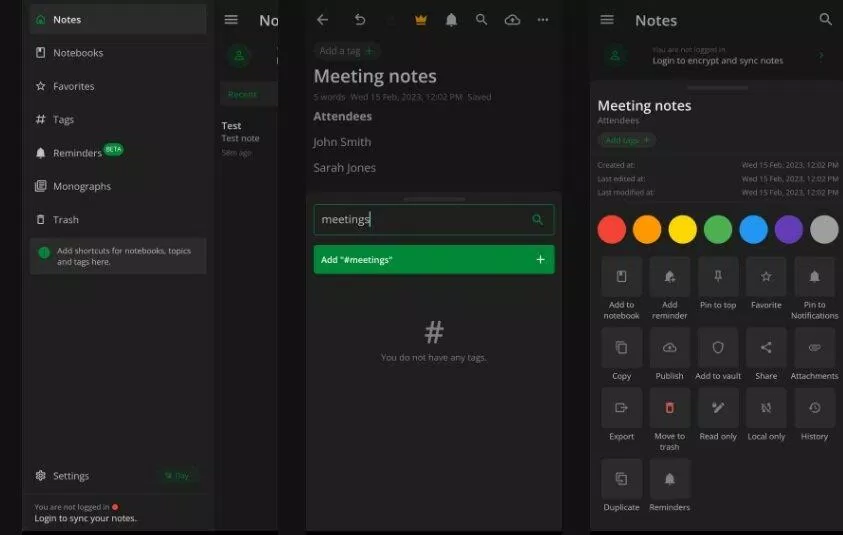The width and height of the screenshot is (843, 535).
Task: Select Reminders in the side menu
Action: point(77,153)
